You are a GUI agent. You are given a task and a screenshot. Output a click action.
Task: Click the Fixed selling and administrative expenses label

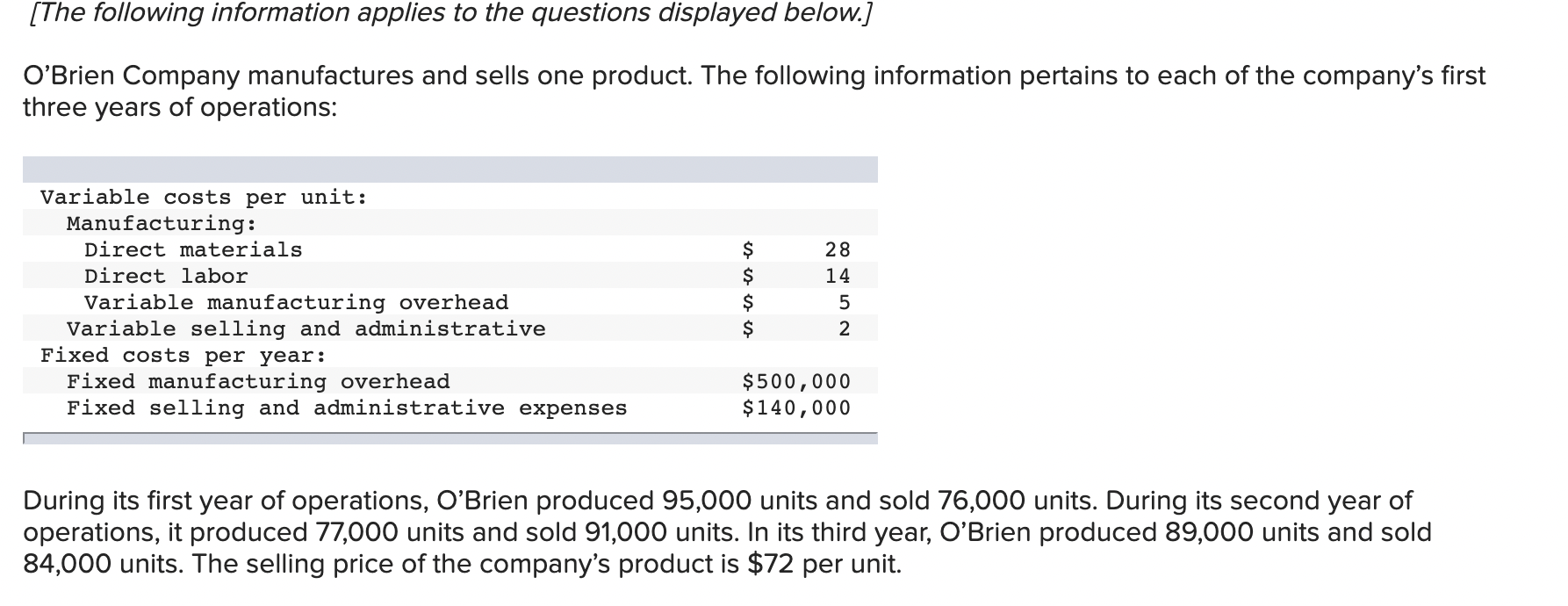click(347, 408)
